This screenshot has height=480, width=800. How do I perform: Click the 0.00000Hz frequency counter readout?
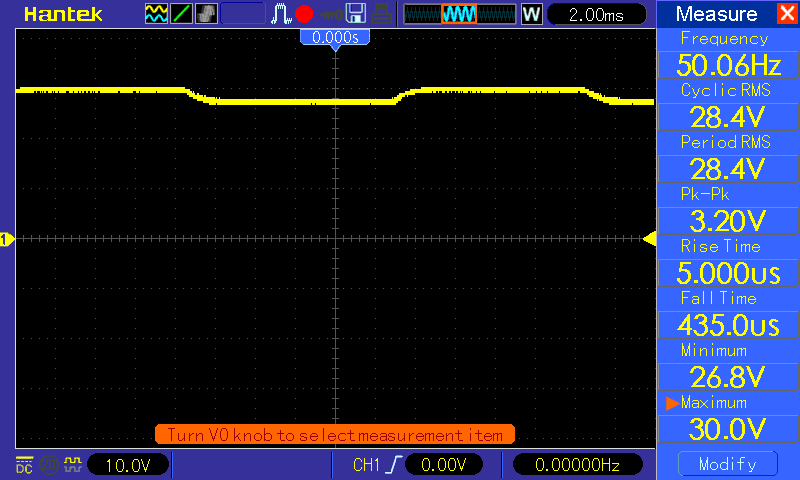(x=577, y=465)
